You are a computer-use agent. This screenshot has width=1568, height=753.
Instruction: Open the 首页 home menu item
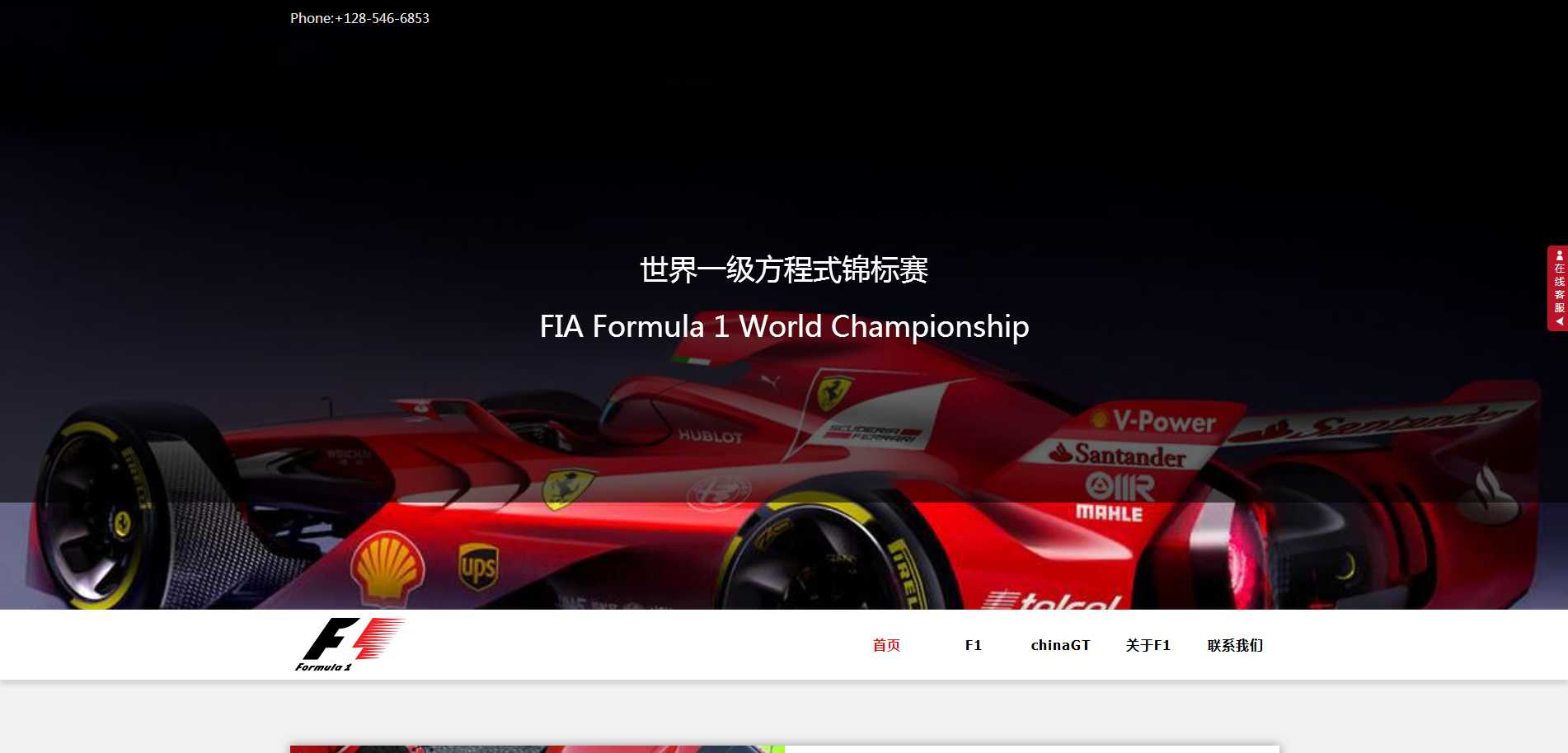tap(886, 645)
